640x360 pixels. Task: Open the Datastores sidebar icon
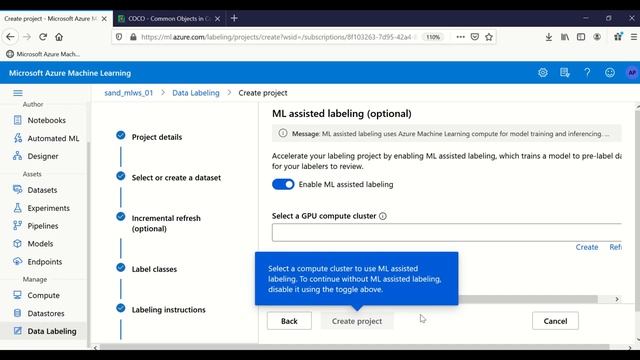pos(18,313)
